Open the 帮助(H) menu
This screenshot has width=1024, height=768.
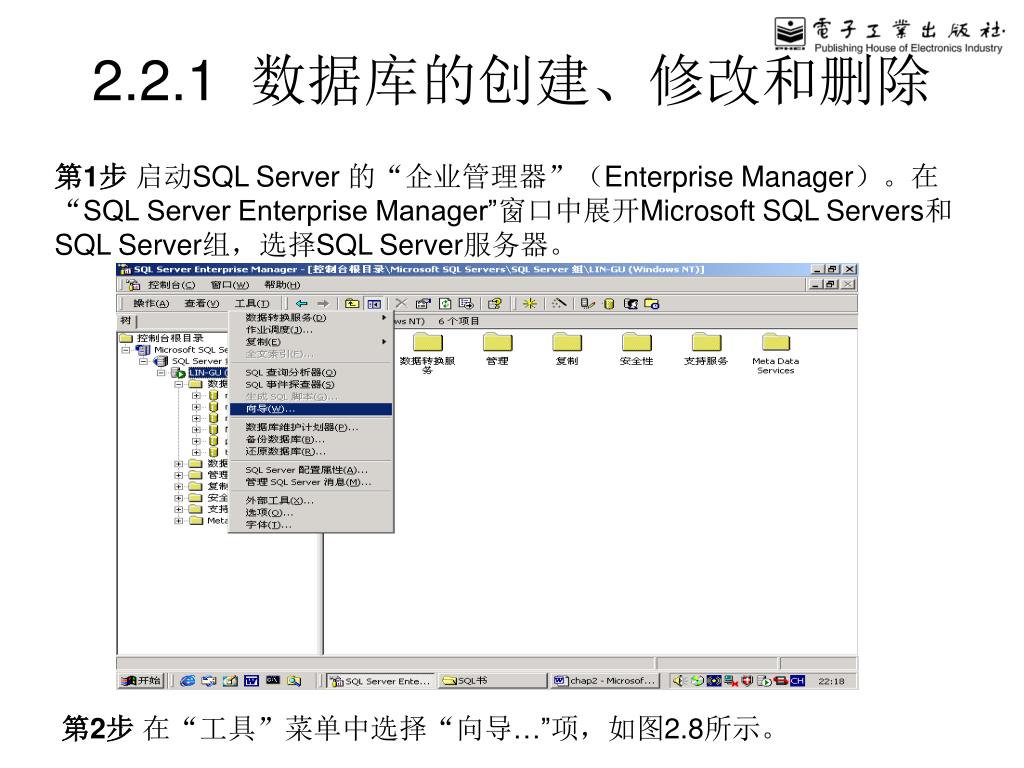tap(282, 285)
